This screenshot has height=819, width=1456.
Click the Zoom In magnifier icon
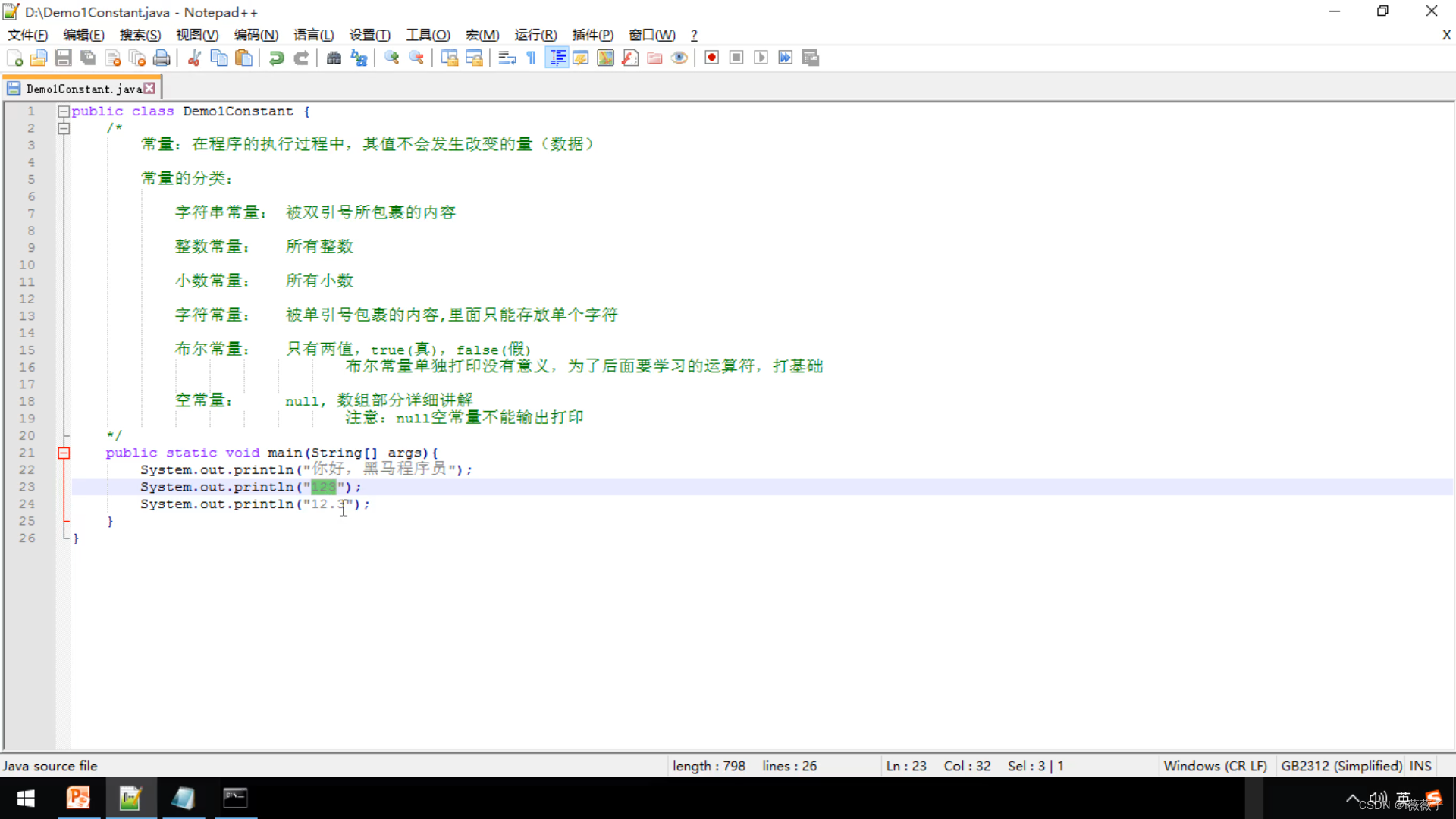[392, 58]
